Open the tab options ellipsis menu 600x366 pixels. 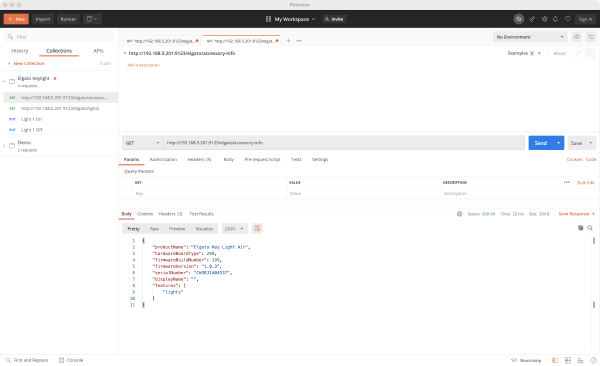point(299,41)
